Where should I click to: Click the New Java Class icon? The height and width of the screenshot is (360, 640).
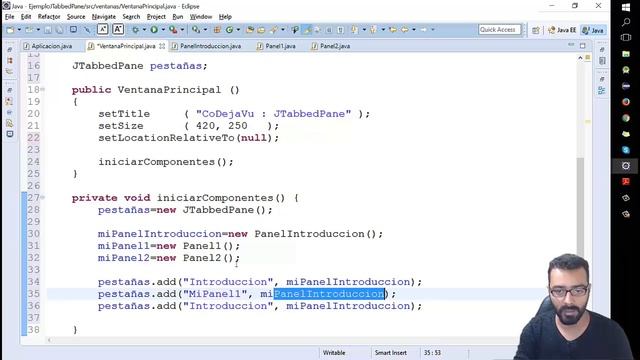click(229, 30)
